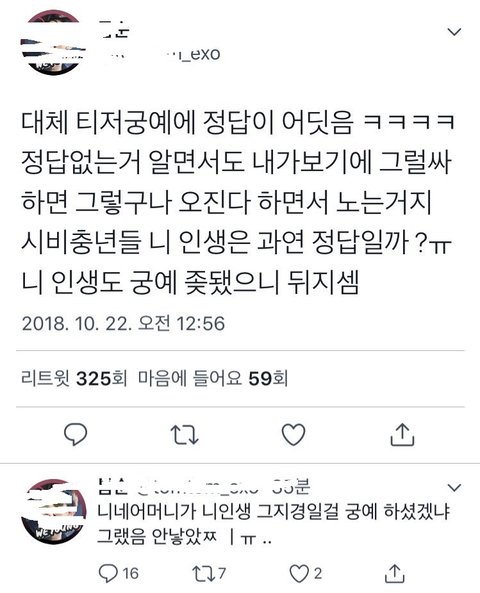Open the reply author's handle
The width and height of the screenshot is (480, 593).
(199, 488)
